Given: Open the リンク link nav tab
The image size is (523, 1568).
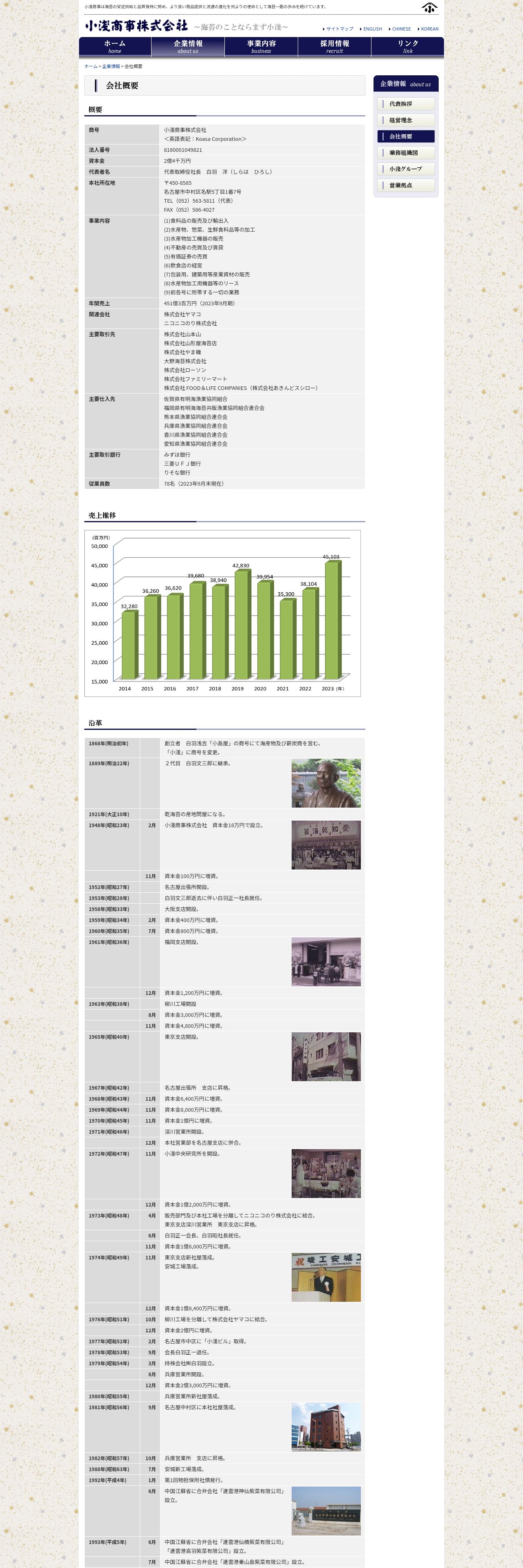Looking at the screenshot, I should pyautogui.click(x=408, y=47).
